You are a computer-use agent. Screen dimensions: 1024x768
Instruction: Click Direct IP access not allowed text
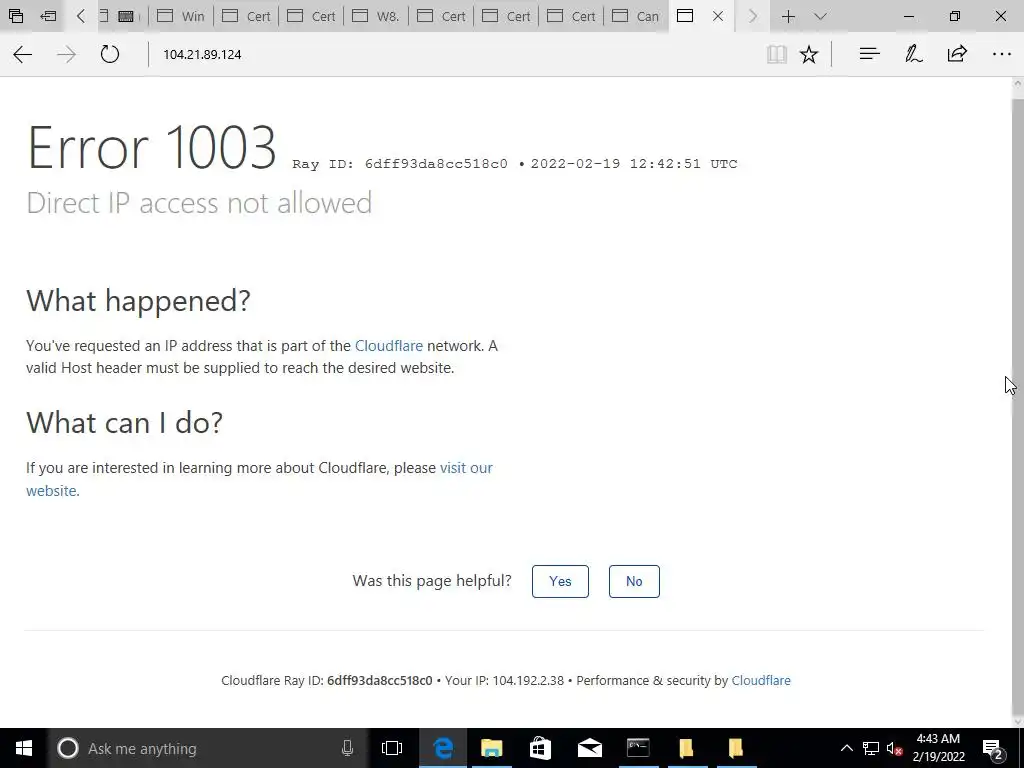[x=199, y=203]
